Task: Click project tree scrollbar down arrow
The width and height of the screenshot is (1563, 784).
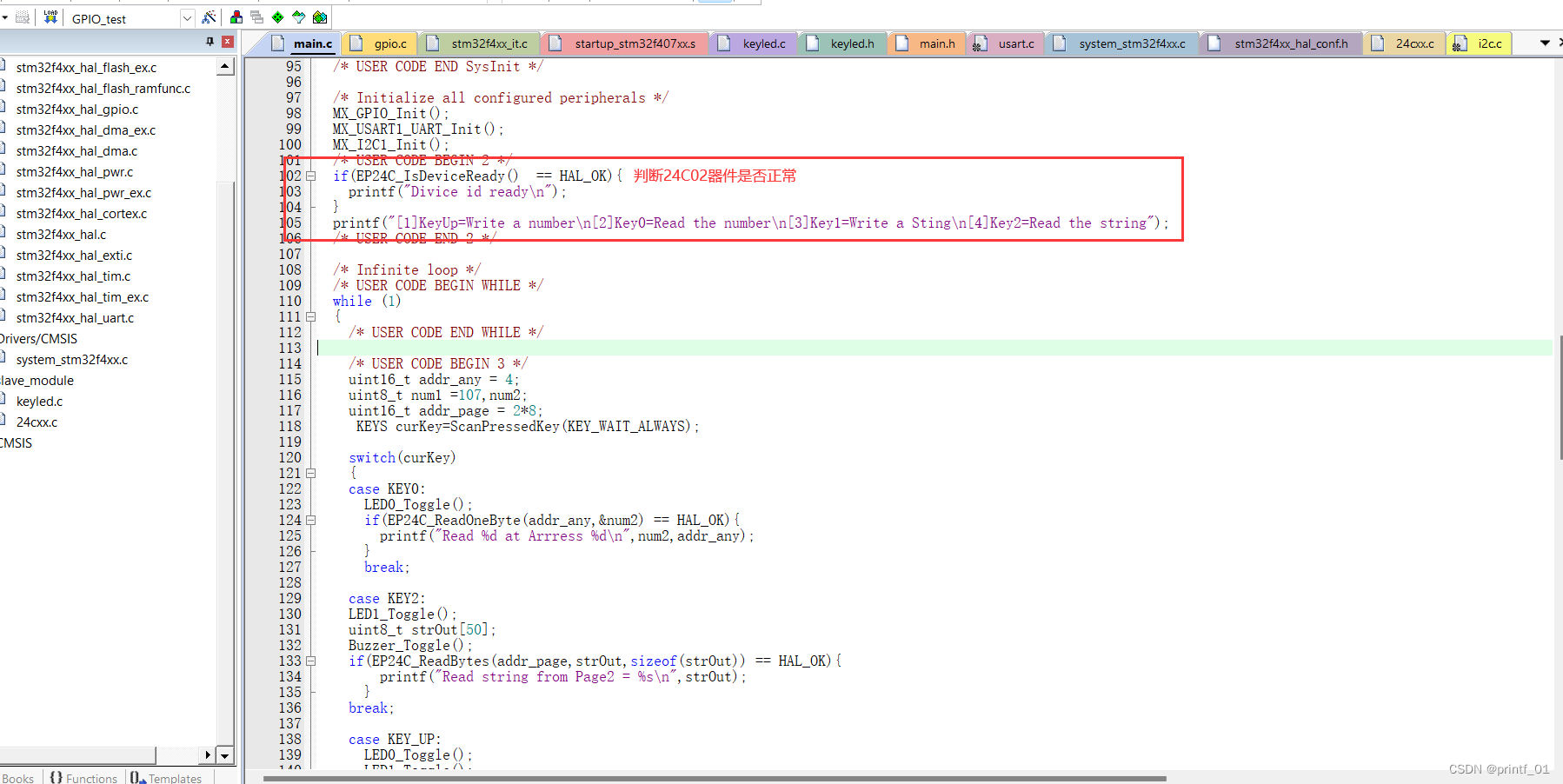Action: [225, 755]
